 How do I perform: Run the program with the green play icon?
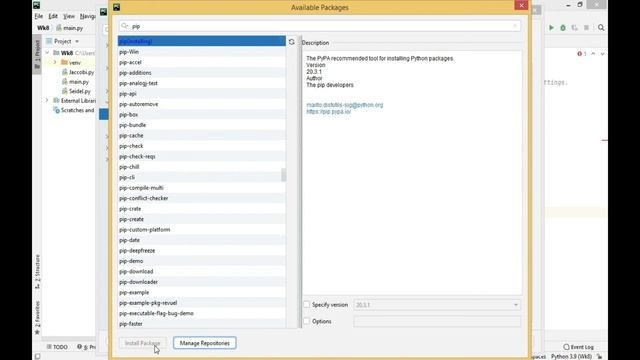[x=551, y=28]
